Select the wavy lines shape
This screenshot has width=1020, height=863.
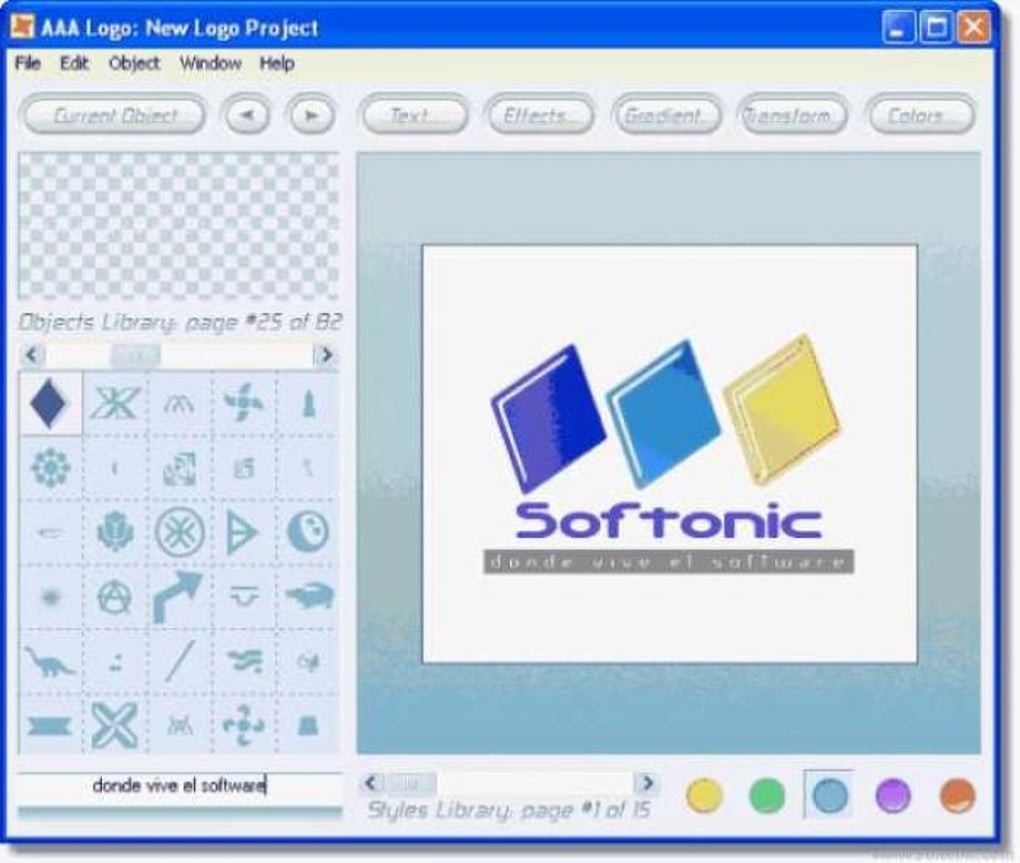point(245,661)
